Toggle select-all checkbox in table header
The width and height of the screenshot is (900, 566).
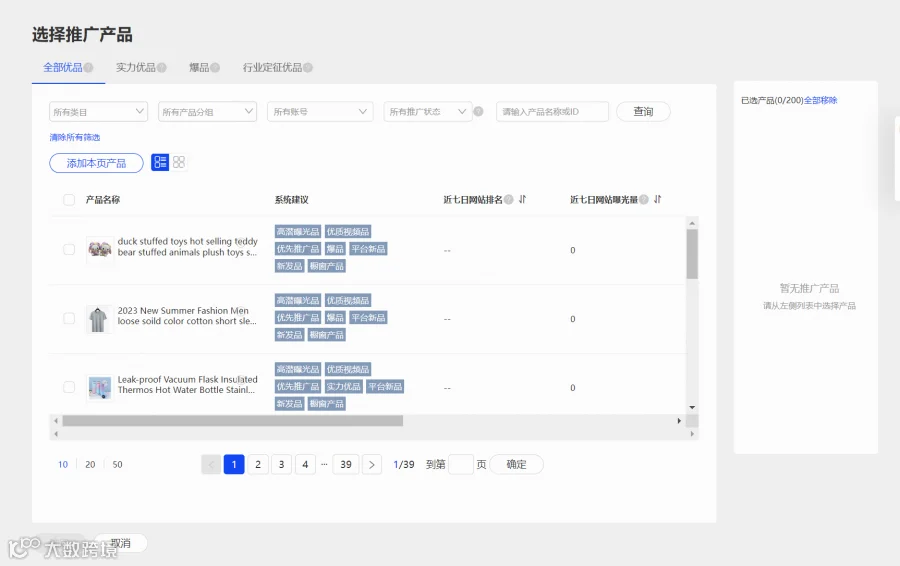coord(69,200)
